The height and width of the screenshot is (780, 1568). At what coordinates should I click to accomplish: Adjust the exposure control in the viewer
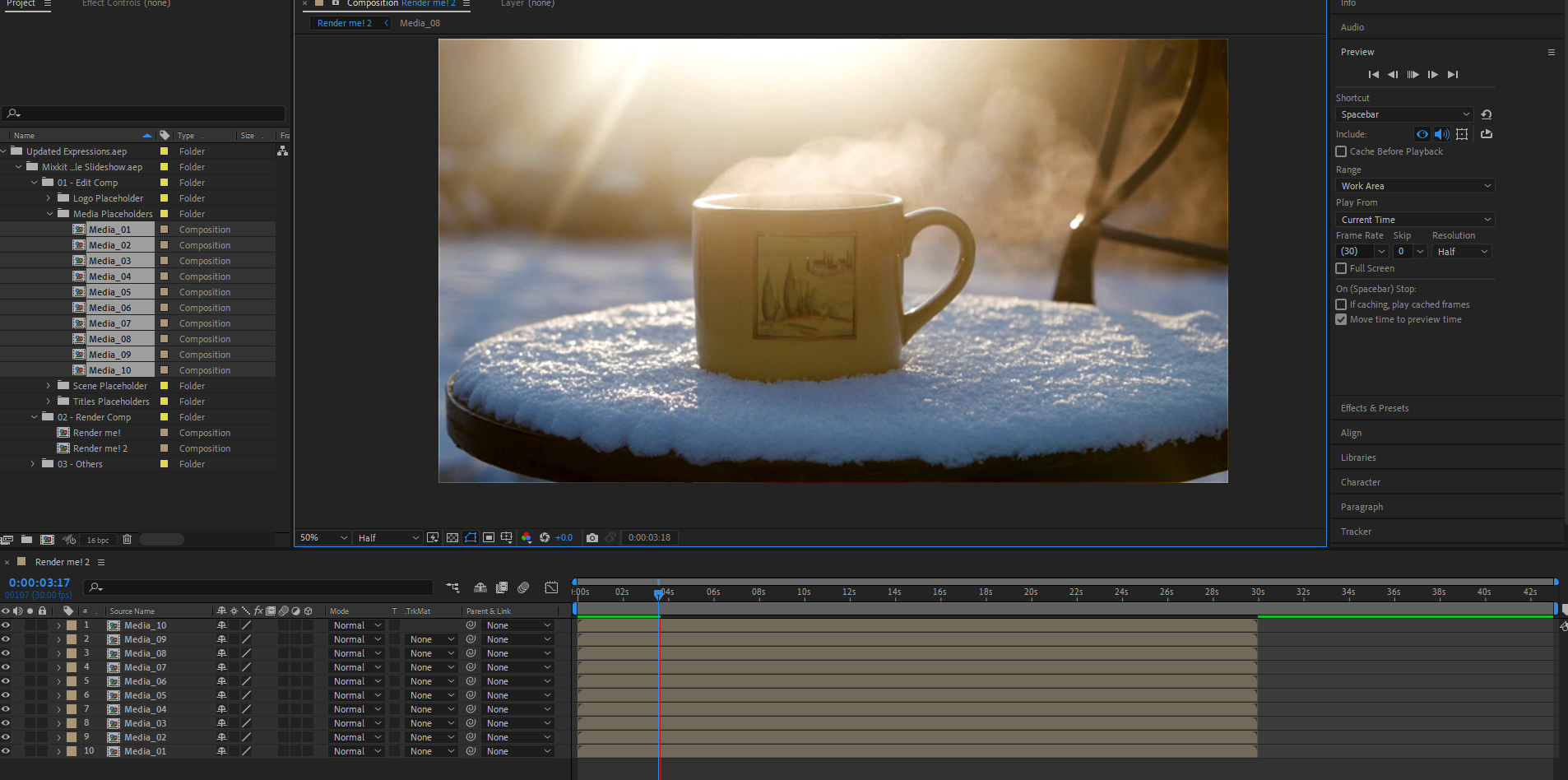point(564,537)
